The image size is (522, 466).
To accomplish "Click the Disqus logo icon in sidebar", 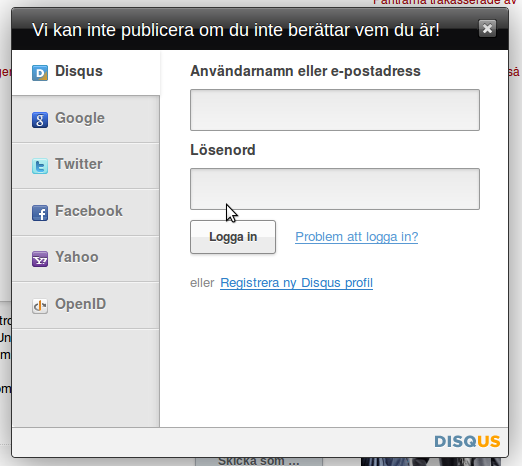I will click(40, 73).
